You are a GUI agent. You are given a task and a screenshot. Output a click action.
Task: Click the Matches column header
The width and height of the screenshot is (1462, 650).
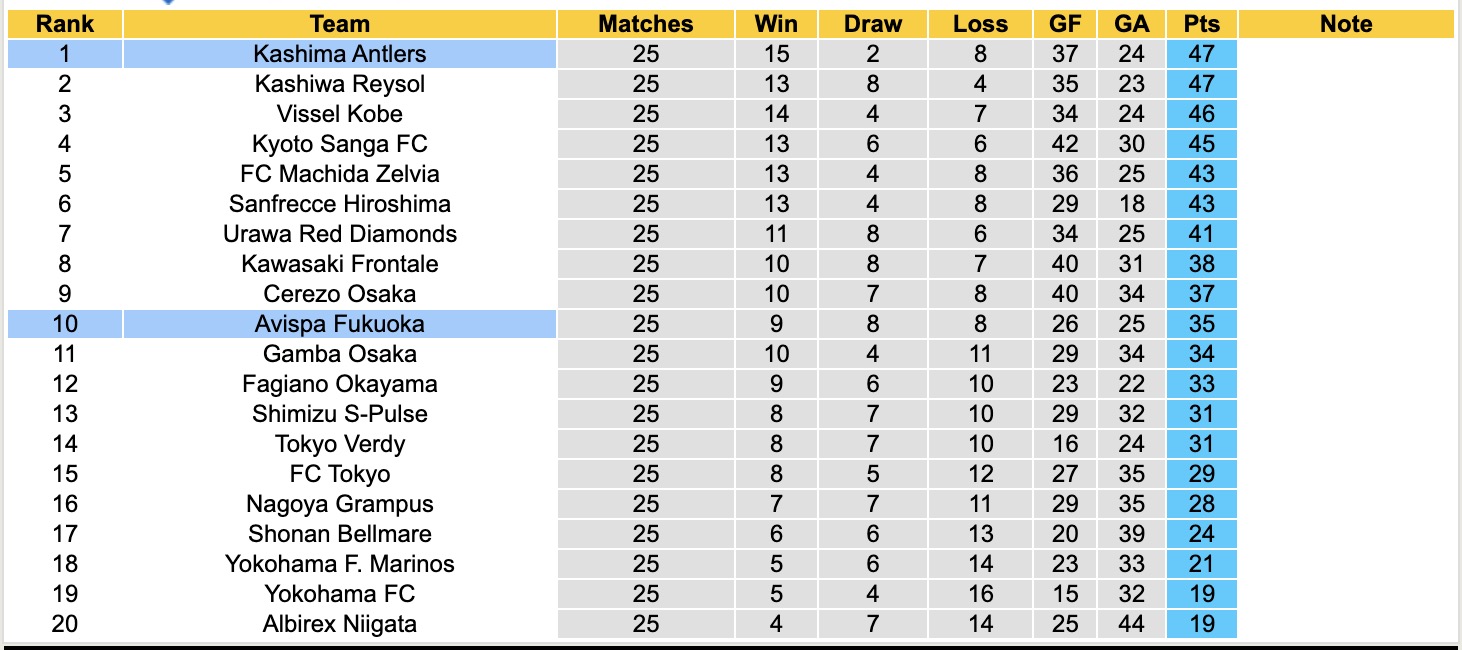(646, 24)
